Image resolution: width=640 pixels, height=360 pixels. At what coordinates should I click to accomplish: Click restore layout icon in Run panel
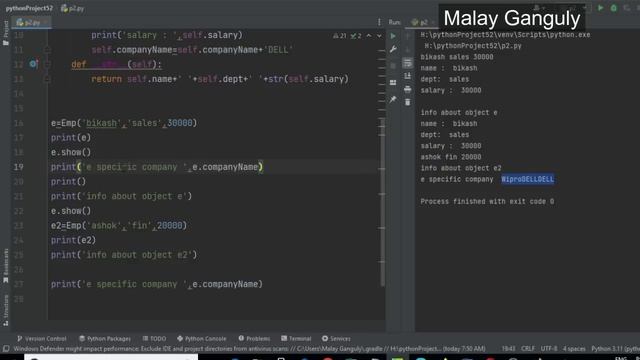pos(393,82)
